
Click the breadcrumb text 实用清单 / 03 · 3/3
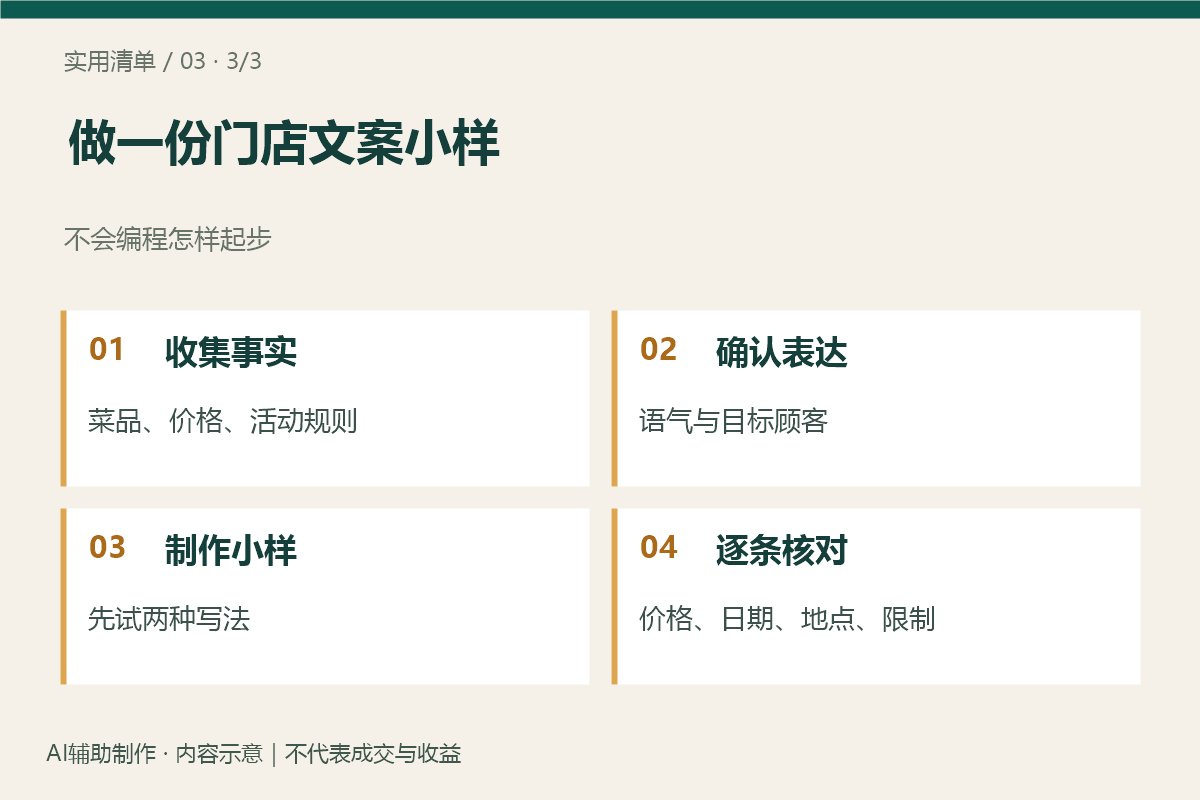click(x=163, y=61)
